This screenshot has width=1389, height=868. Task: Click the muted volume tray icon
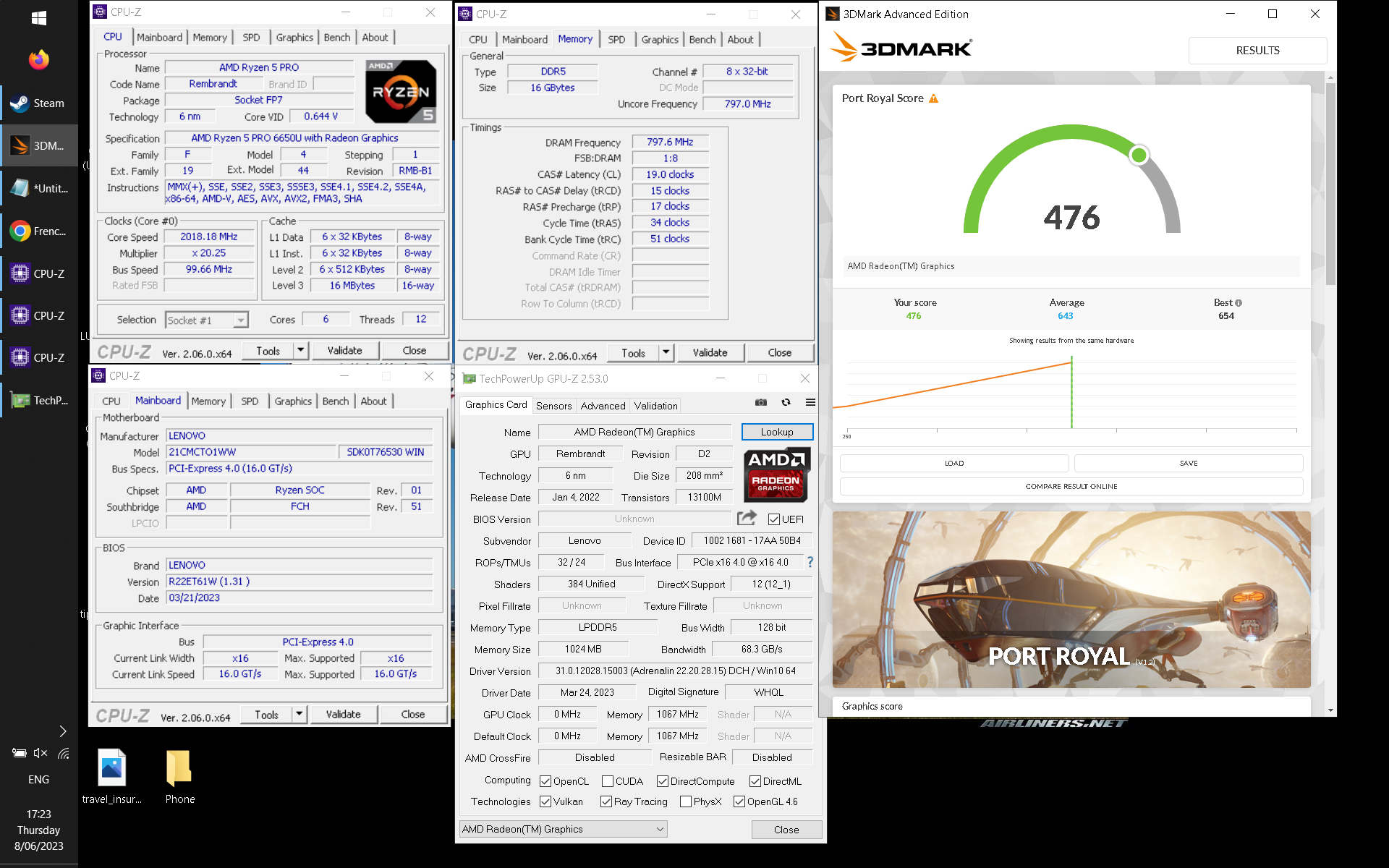coord(41,753)
